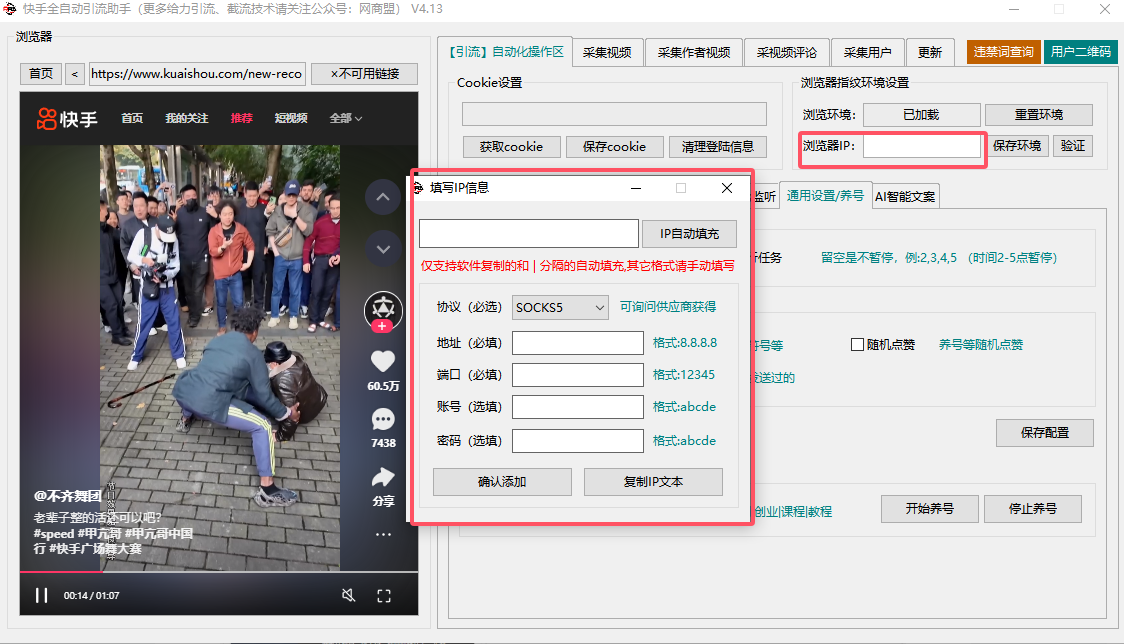Enter fullscreen for the video

(x=384, y=595)
